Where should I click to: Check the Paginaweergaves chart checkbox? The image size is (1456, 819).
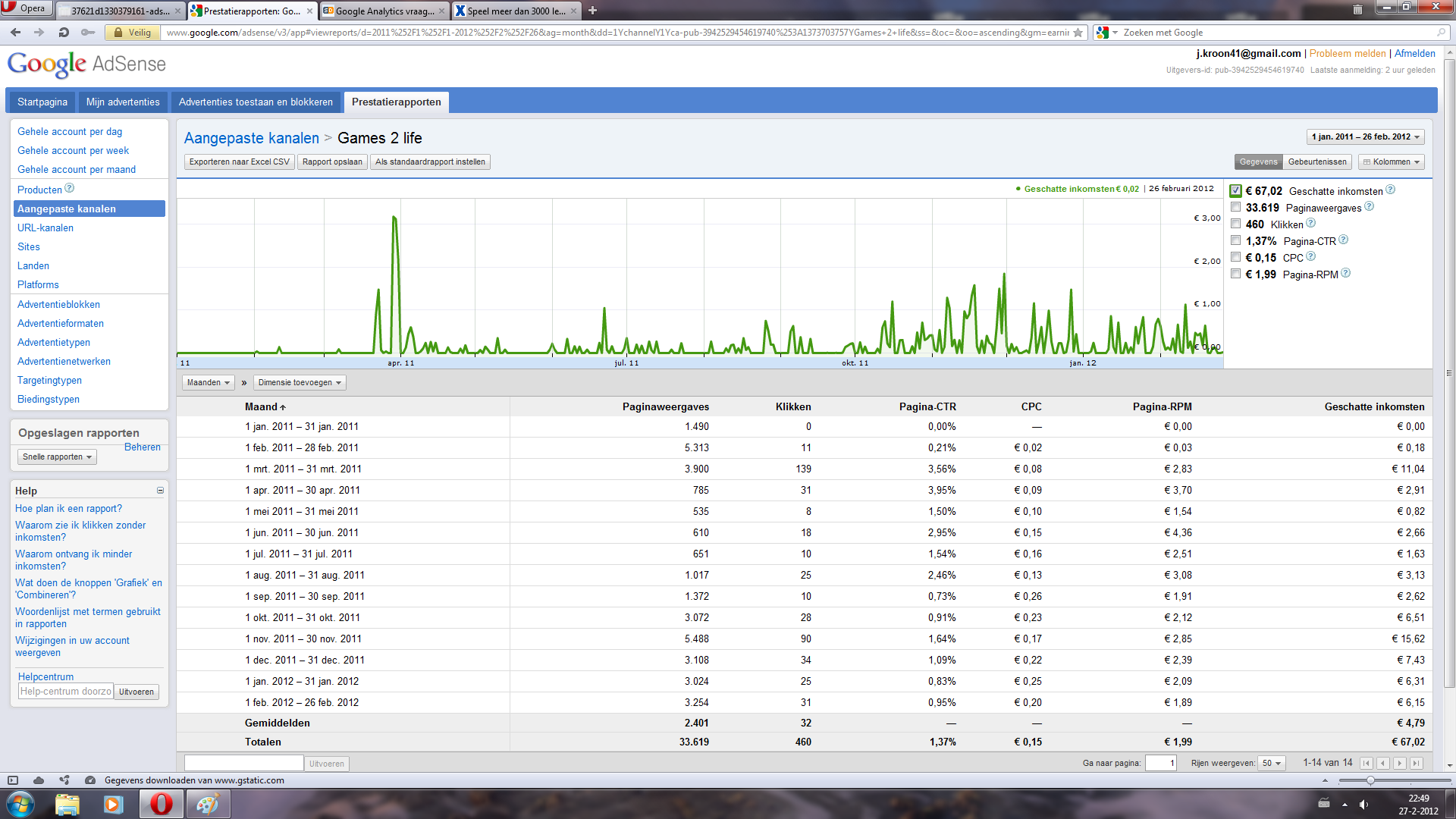tap(1236, 207)
